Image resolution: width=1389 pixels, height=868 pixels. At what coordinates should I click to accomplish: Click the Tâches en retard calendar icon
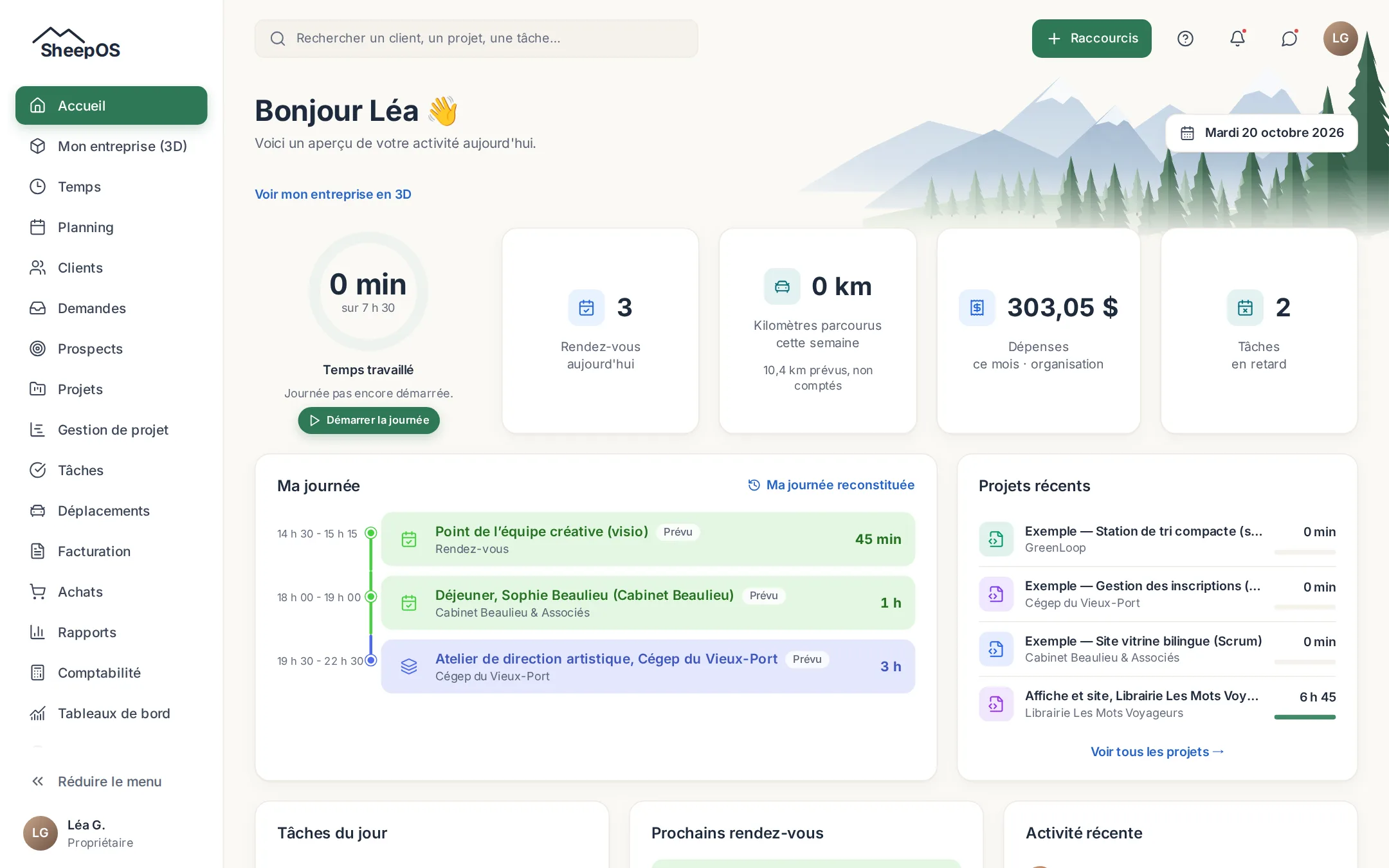click(x=1245, y=308)
